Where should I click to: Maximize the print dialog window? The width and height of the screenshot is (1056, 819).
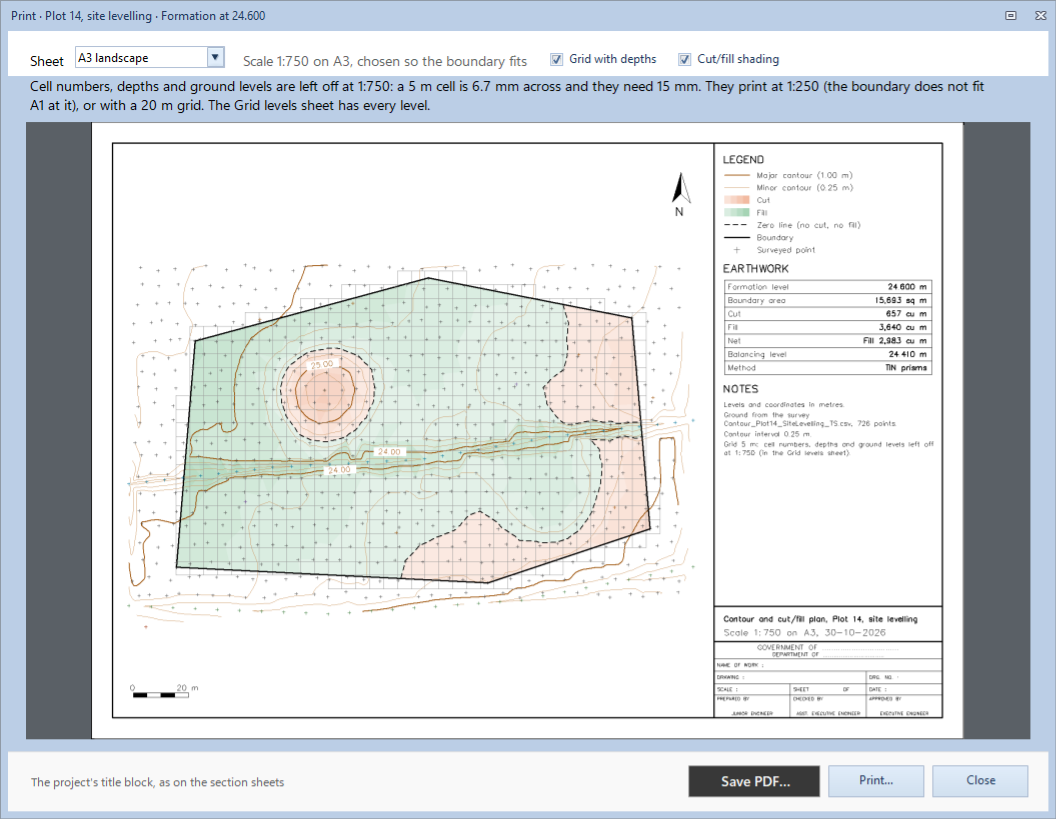1011,15
